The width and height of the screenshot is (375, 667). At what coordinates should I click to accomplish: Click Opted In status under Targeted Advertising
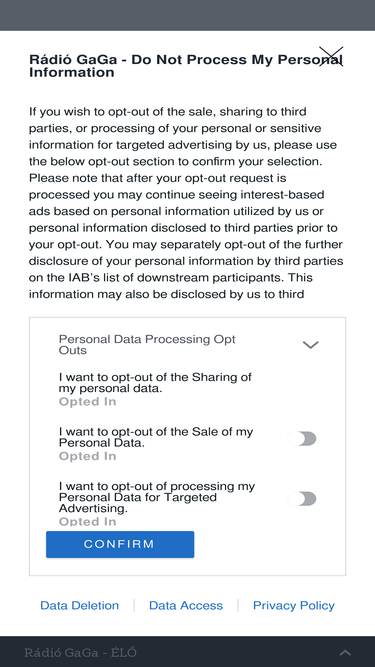click(87, 522)
